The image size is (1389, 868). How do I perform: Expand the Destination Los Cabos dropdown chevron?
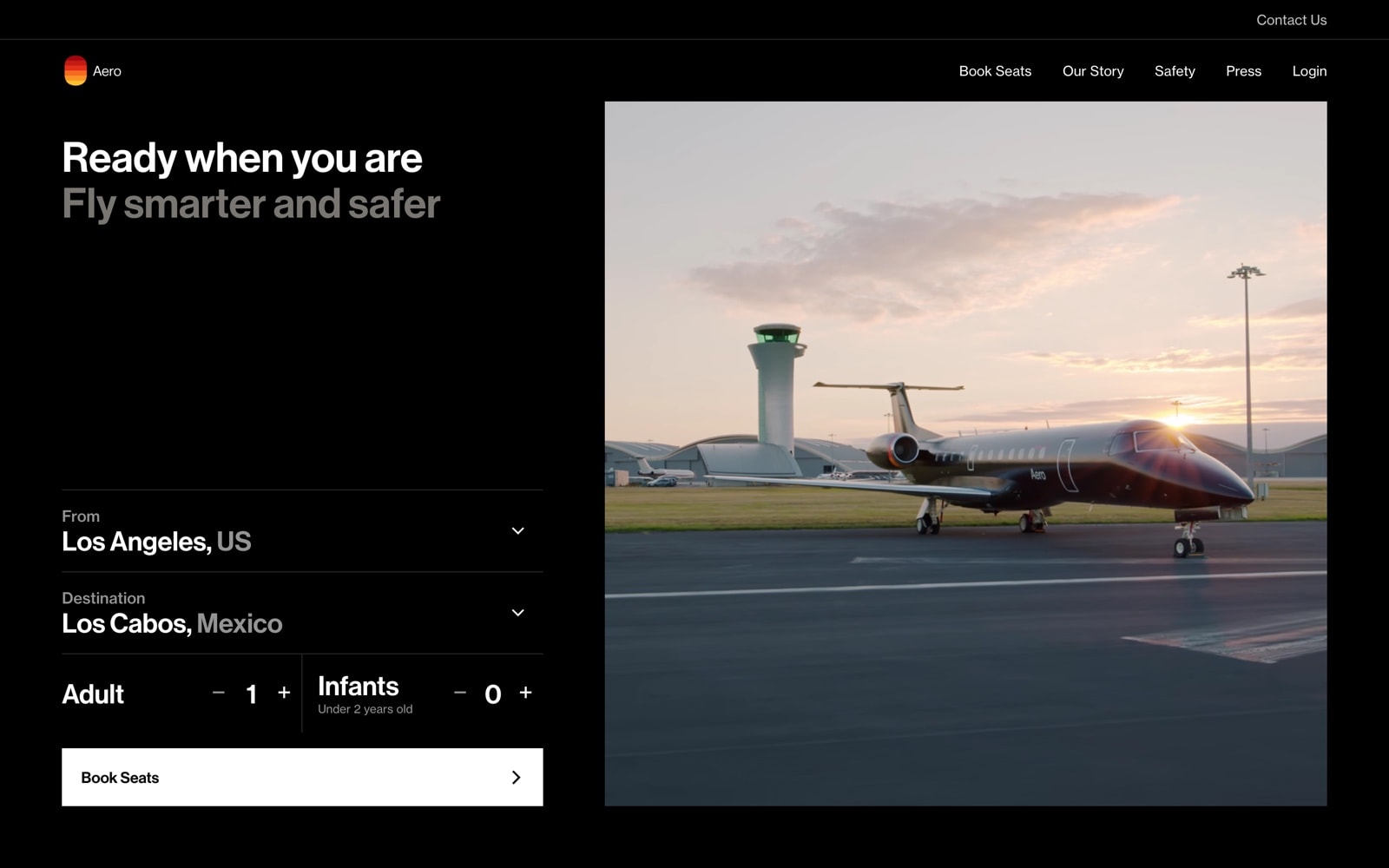pyautogui.click(x=518, y=613)
